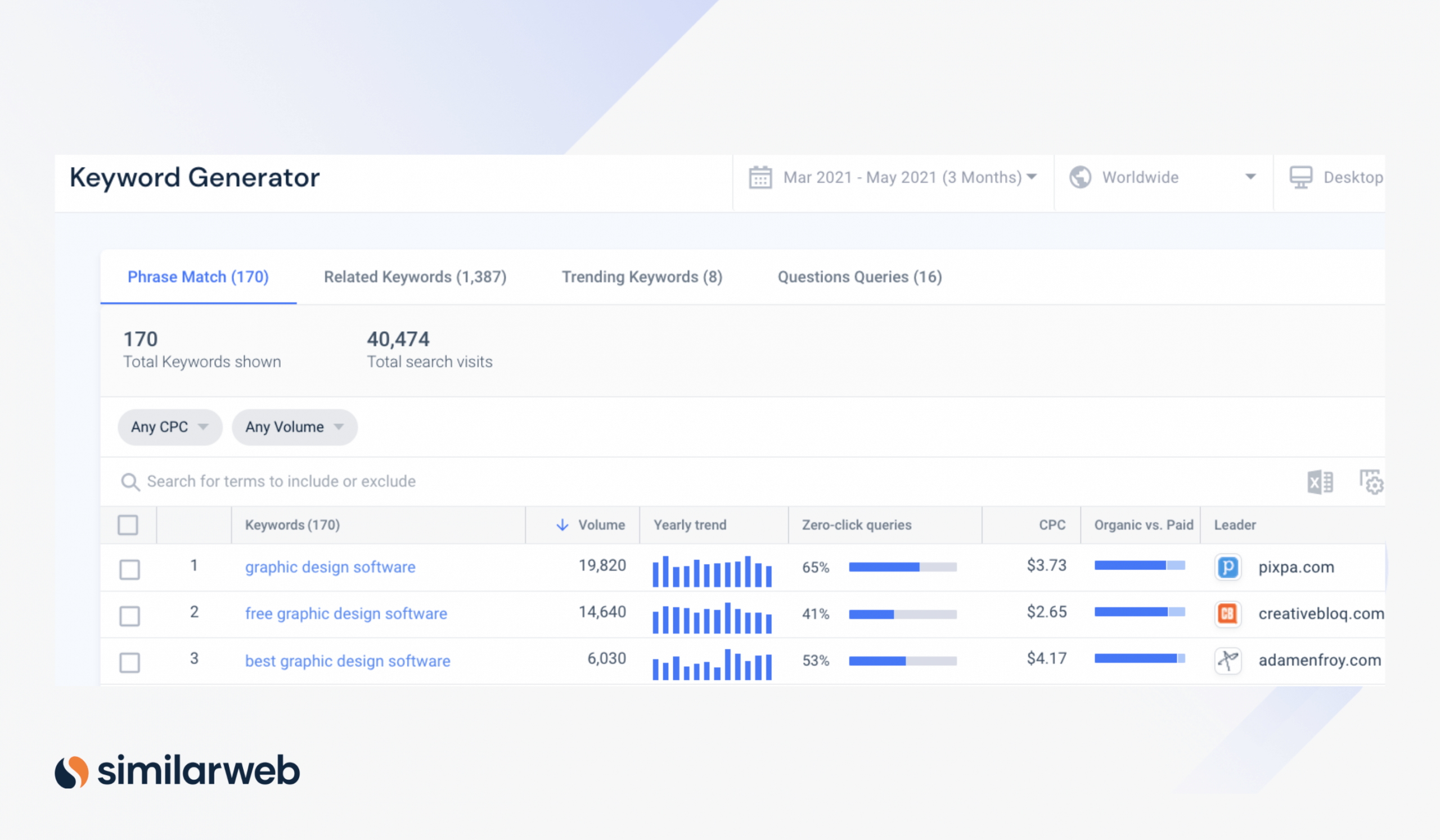Click the desktop device icon
Image resolution: width=1440 pixels, height=840 pixels.
[1301, 178]
